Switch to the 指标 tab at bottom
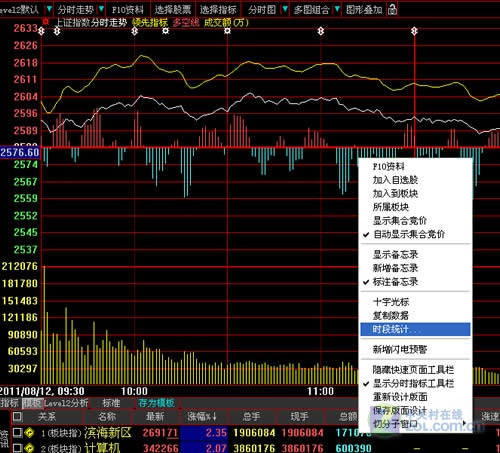 [9, 403]
